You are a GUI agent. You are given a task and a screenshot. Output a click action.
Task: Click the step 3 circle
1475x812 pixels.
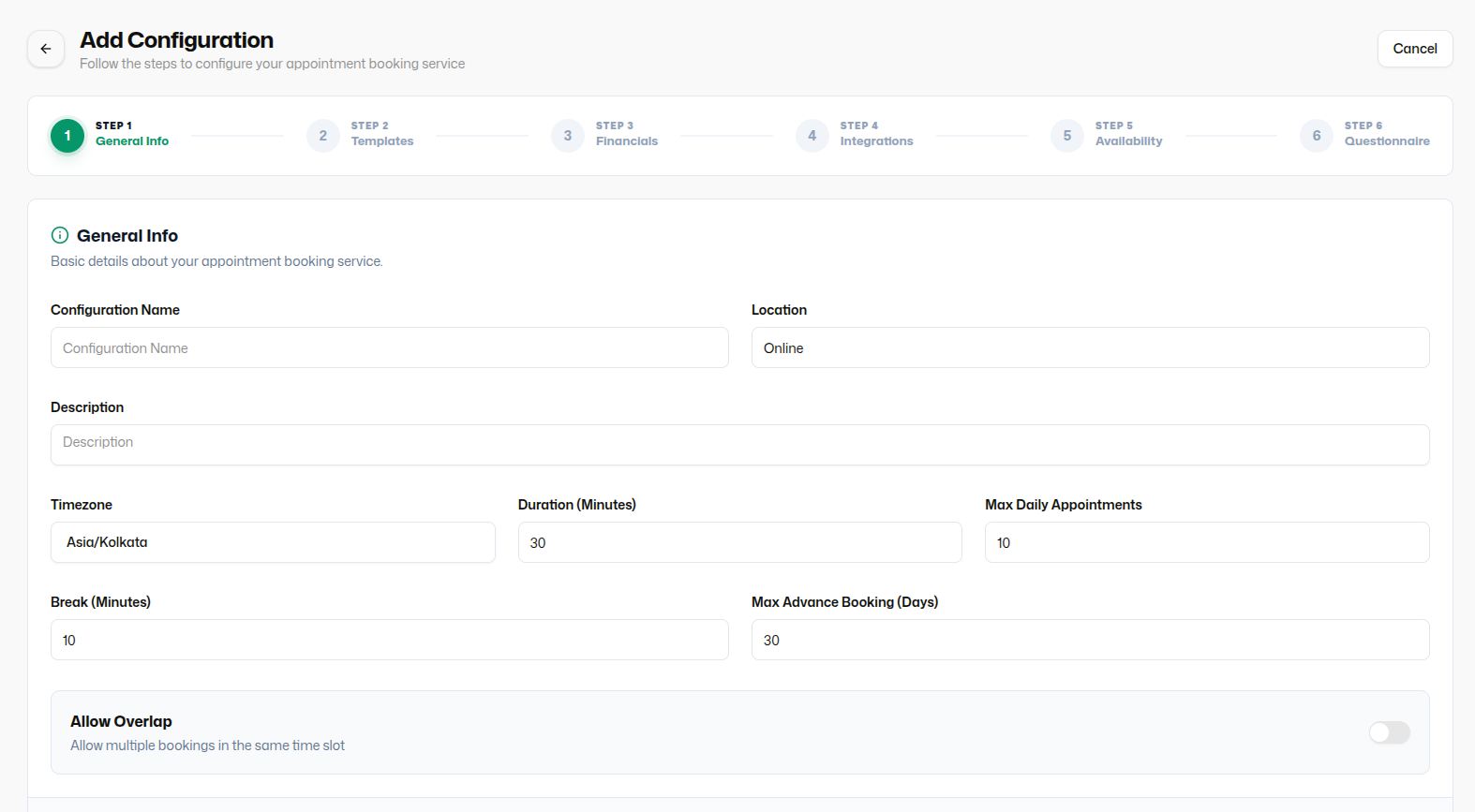tap(568, 136)
